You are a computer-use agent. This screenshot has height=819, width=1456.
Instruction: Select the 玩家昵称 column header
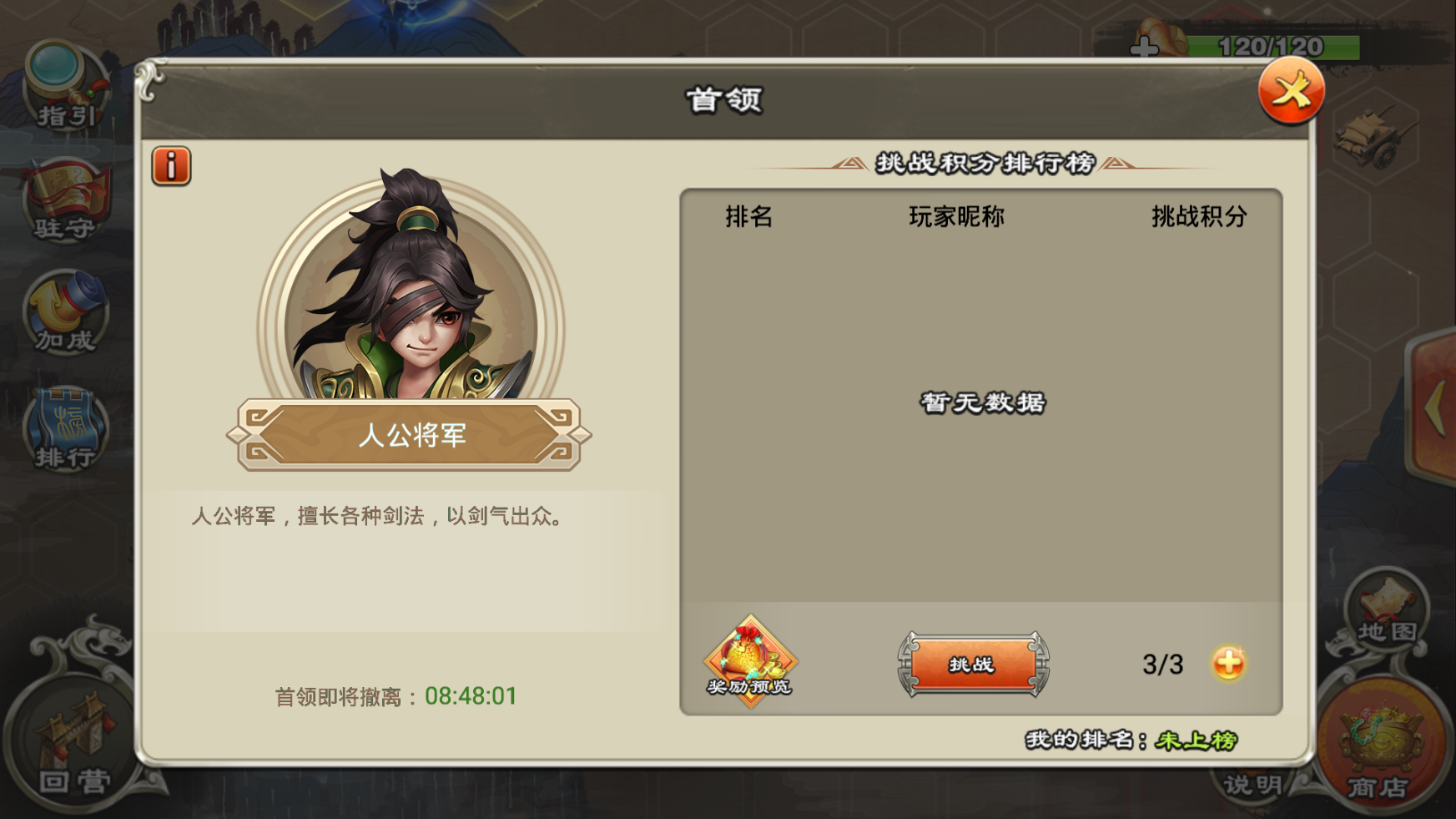[x=956, y=217]
